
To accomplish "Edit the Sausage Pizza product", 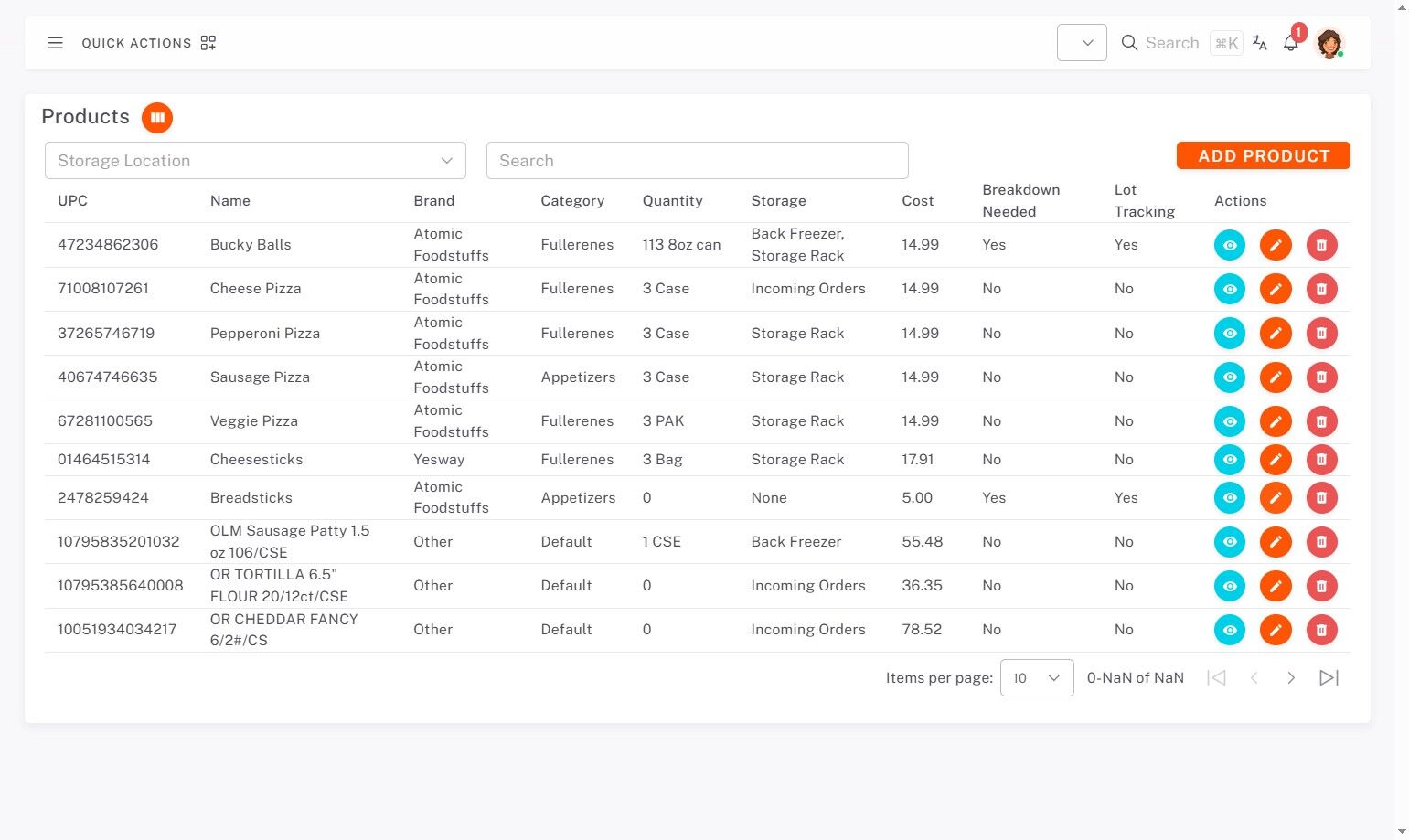I will 1276,377.
